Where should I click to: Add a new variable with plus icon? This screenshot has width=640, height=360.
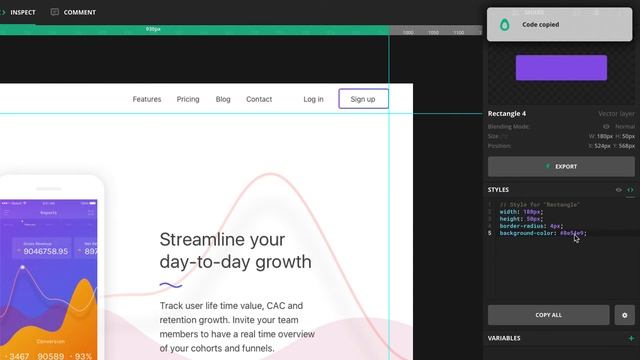[x=631, y=338]
